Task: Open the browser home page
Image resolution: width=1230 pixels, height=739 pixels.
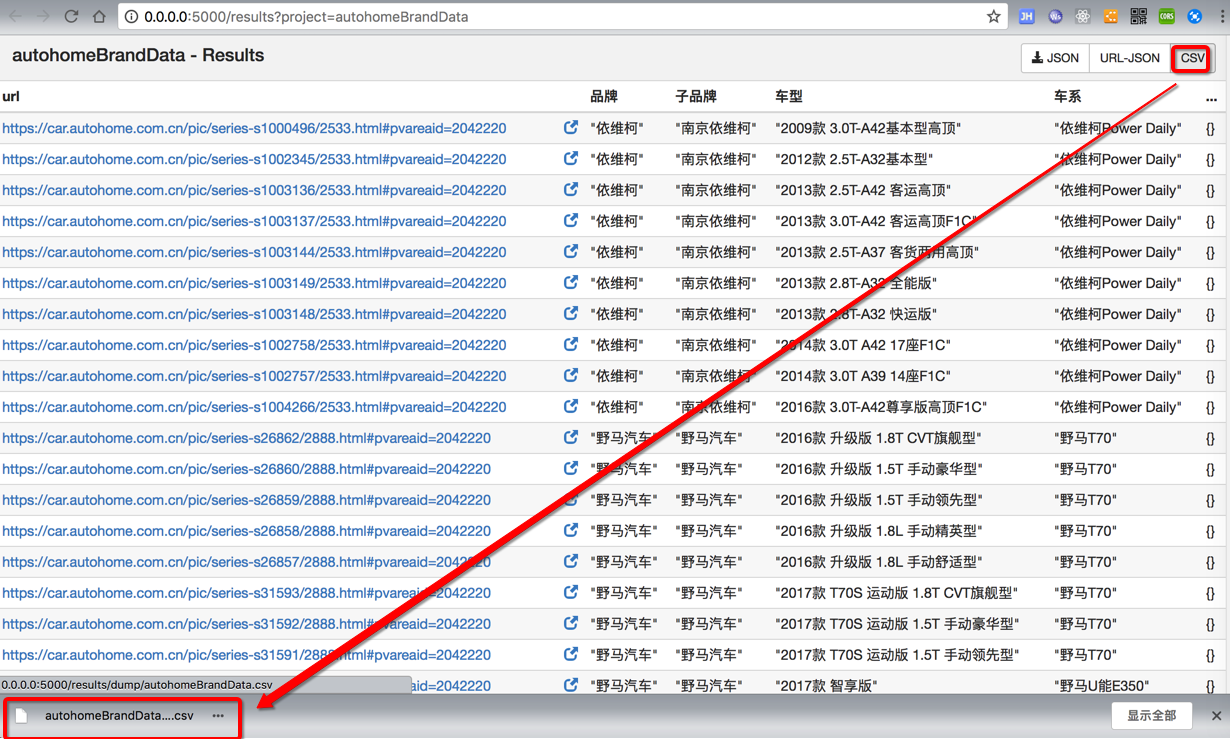Action: pos(99,16)
